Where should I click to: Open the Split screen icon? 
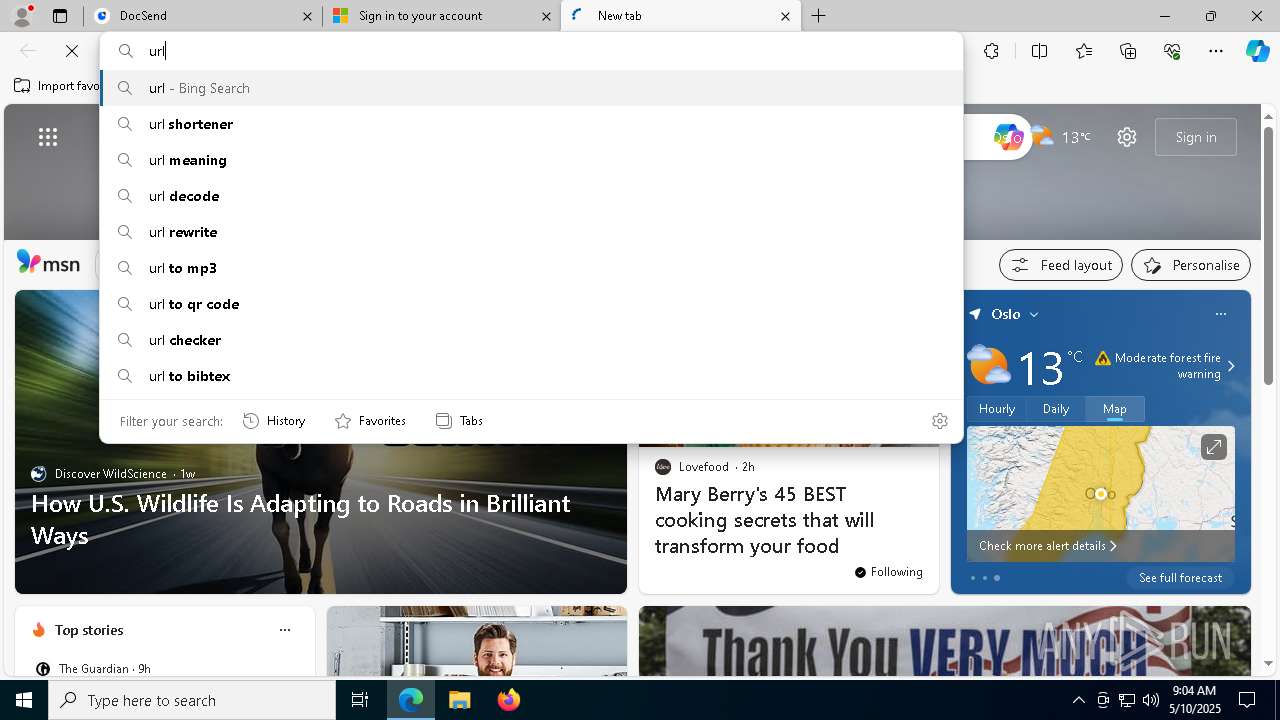pyautogui.click(x=1039, y=51)
